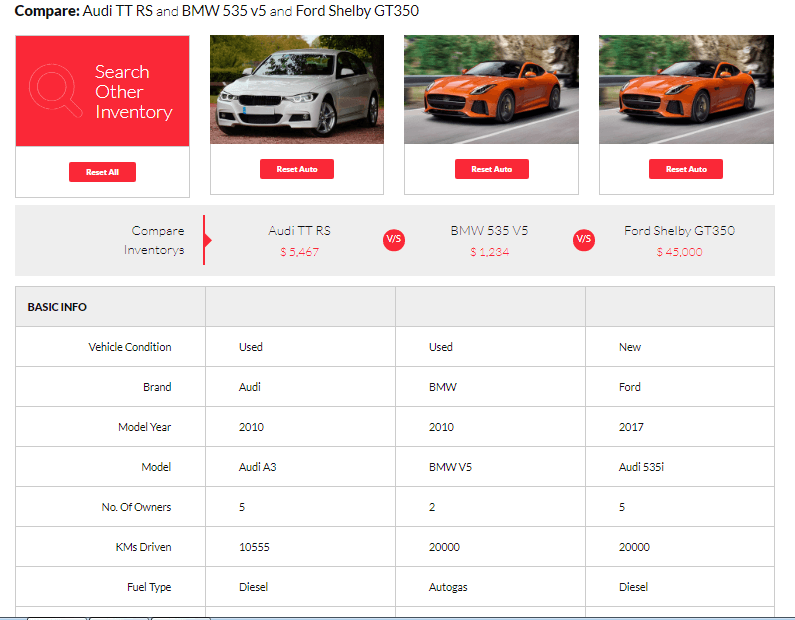Click the V/S badge between BMW and Ford
The image size is (795, 620).
point(584,240)
